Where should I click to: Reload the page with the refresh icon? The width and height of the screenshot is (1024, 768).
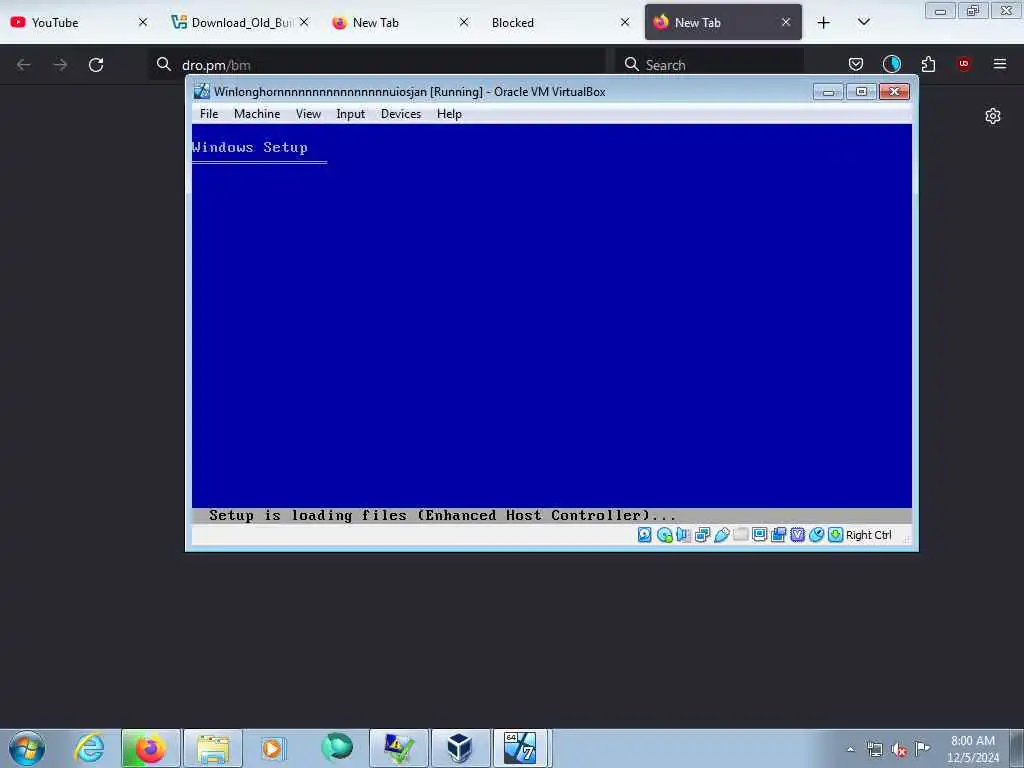point(96,65)
